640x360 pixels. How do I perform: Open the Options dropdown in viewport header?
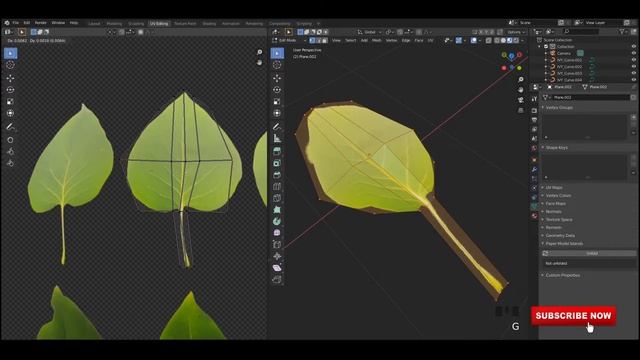coord(516,32)
